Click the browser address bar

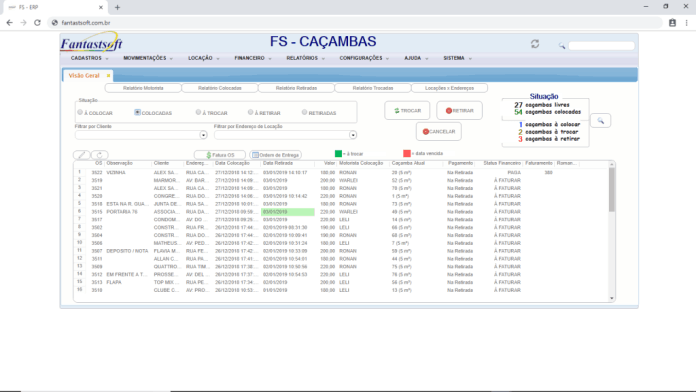click(x=355, y=23)
